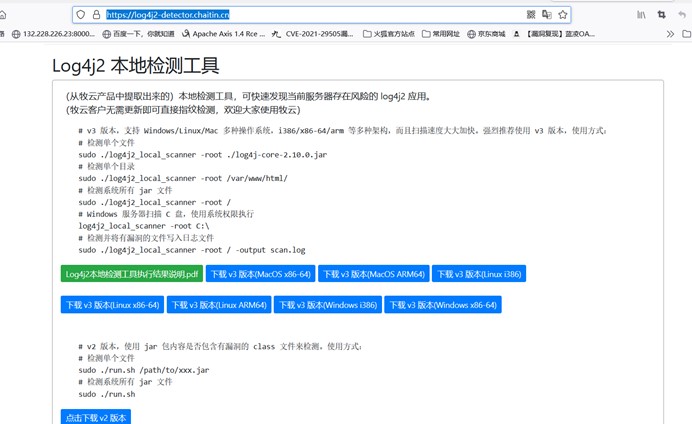This screenshot has width=692, height=424.
Task: Click the line ending log4j-core-2.10.0.jar
Action: (203, 155)
